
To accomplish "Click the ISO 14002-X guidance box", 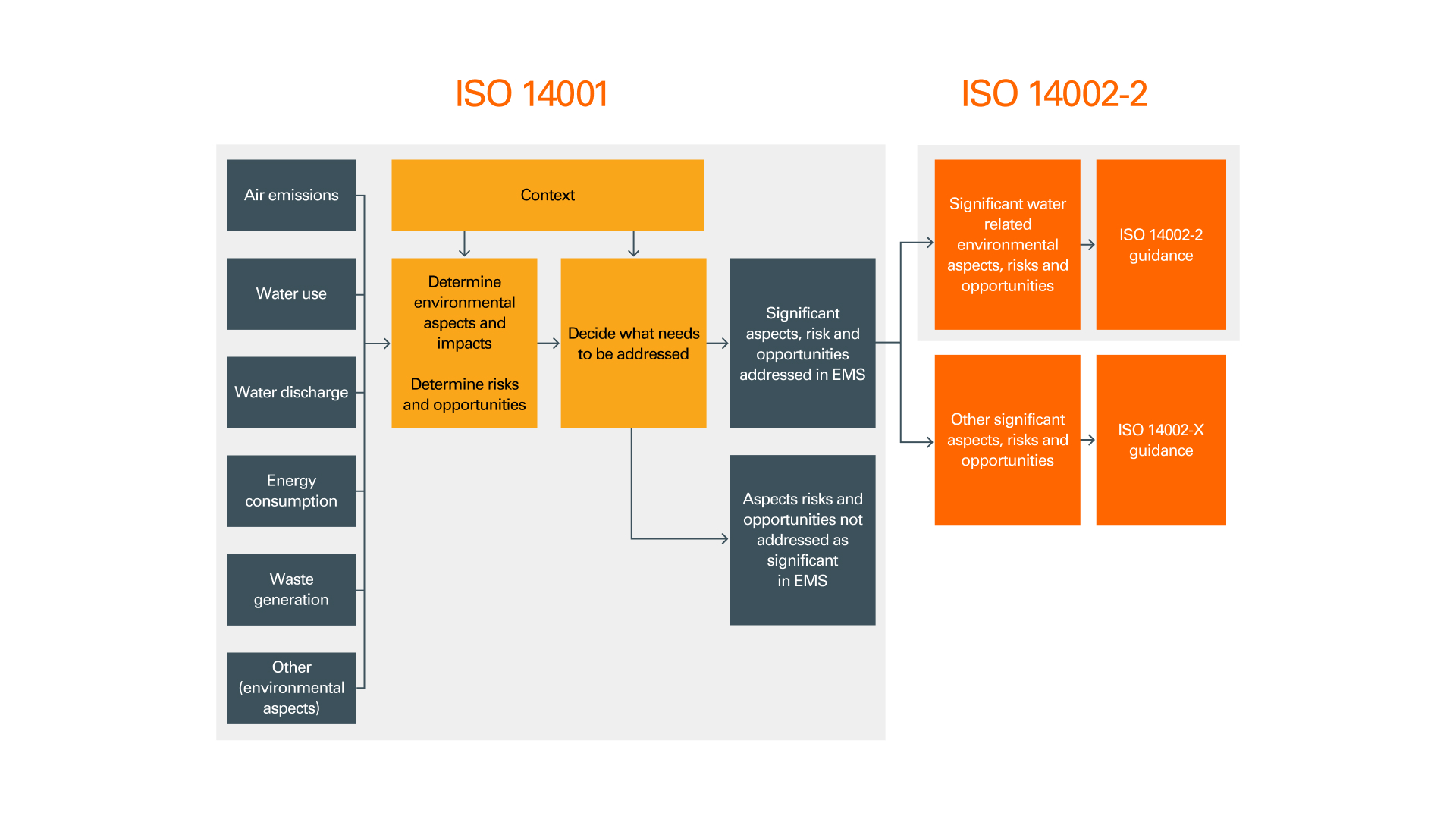I will [x=1160, y=440].
